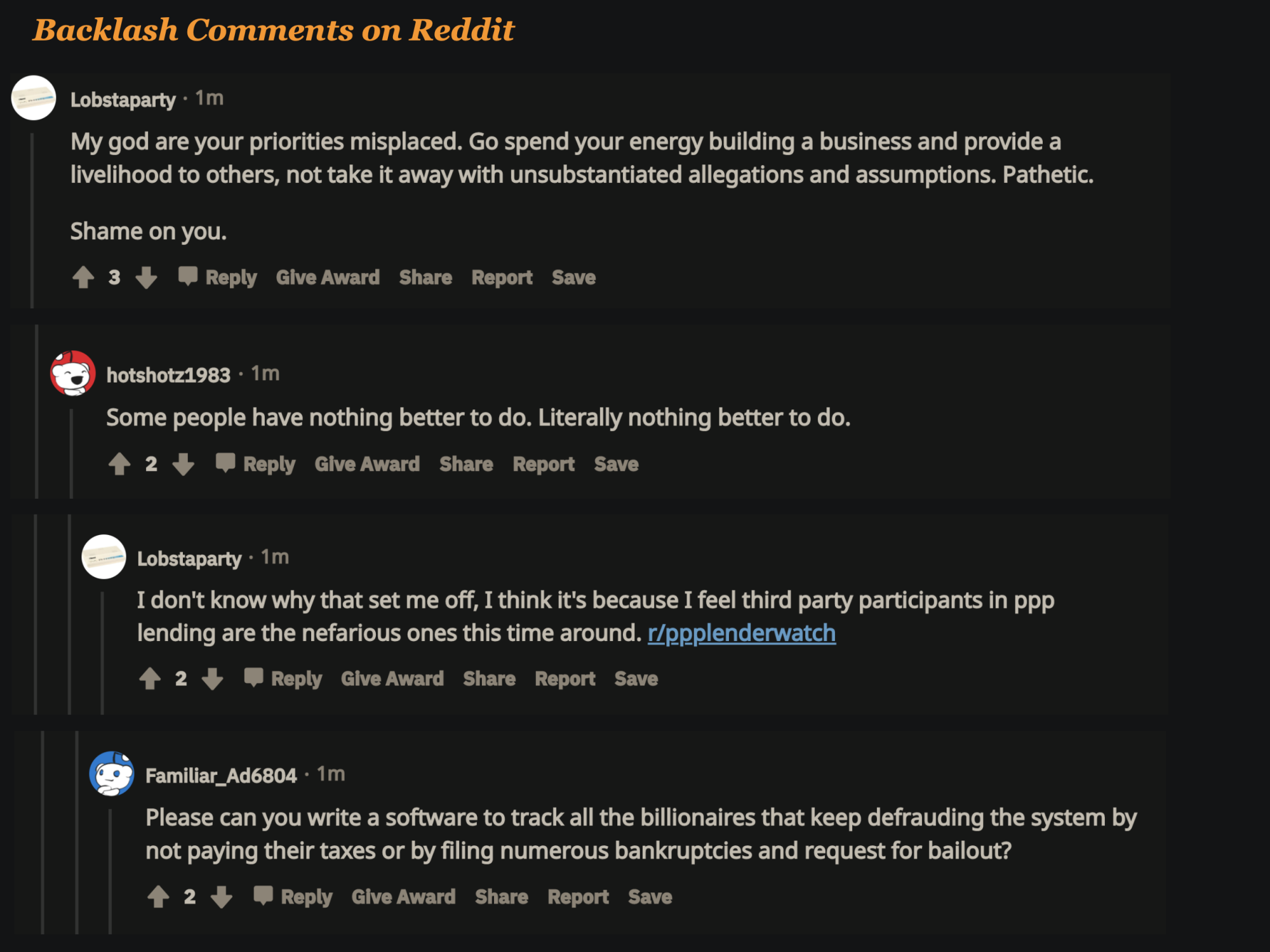Click Lobstaparty's avatar on top comment
1270x952 pixels.
[x=34, y=98]
